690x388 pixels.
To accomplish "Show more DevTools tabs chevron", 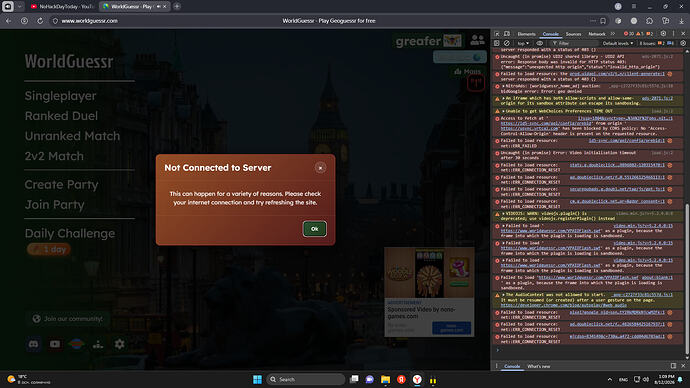I will (x=613, y=34).
